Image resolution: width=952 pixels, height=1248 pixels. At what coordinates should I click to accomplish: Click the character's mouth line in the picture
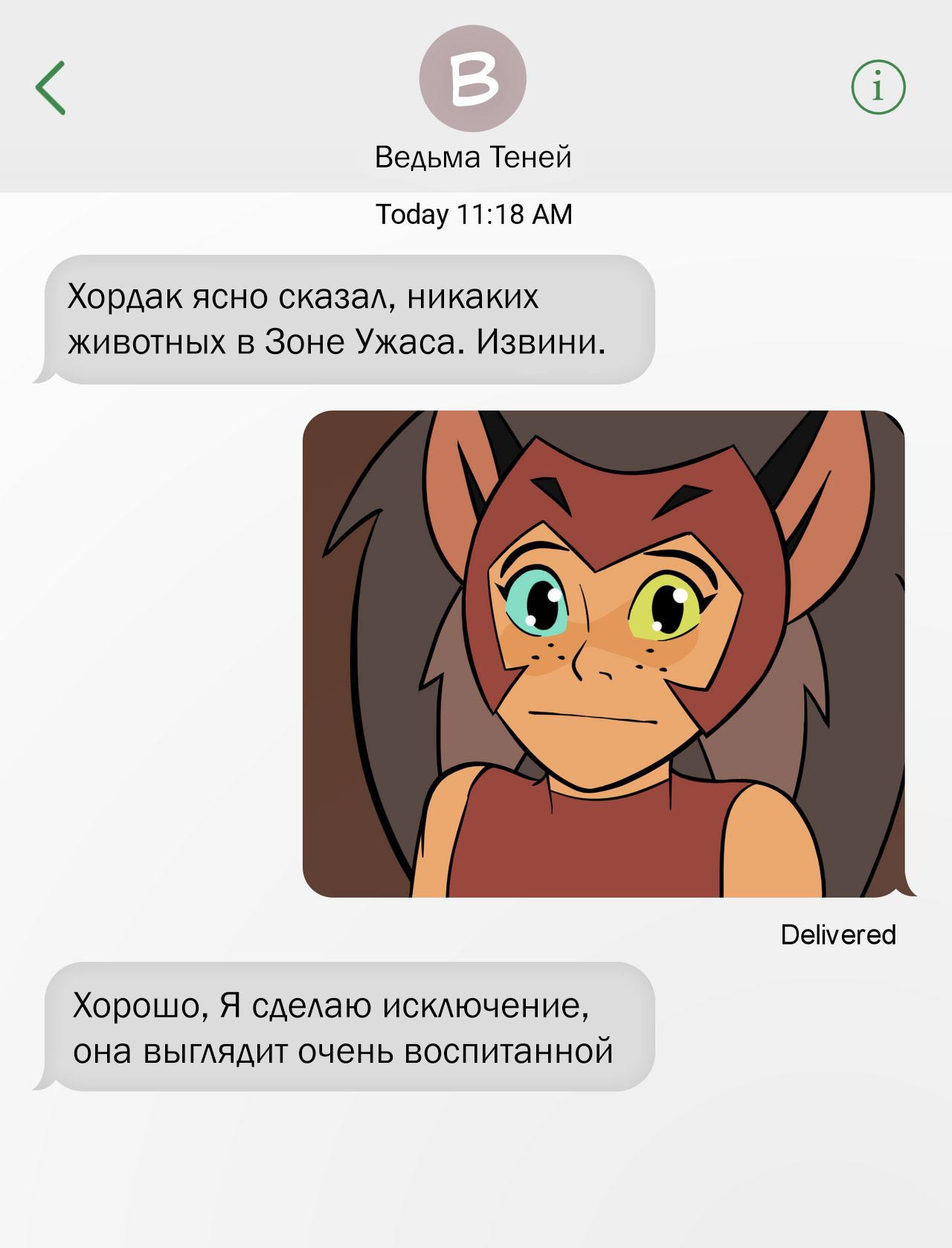[596, 718]
